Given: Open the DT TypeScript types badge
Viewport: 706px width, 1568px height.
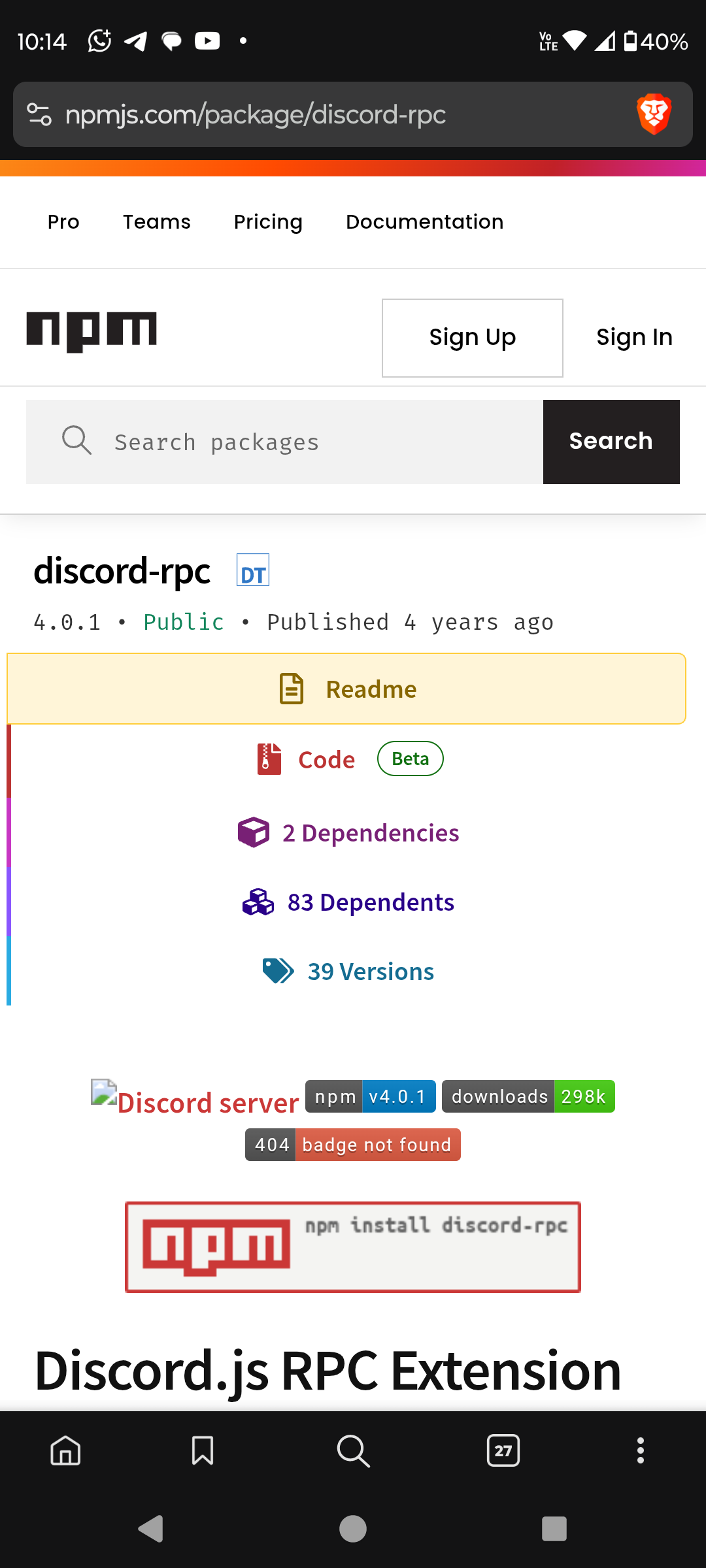Looking at the screenshot, I should tap(253, 570).
